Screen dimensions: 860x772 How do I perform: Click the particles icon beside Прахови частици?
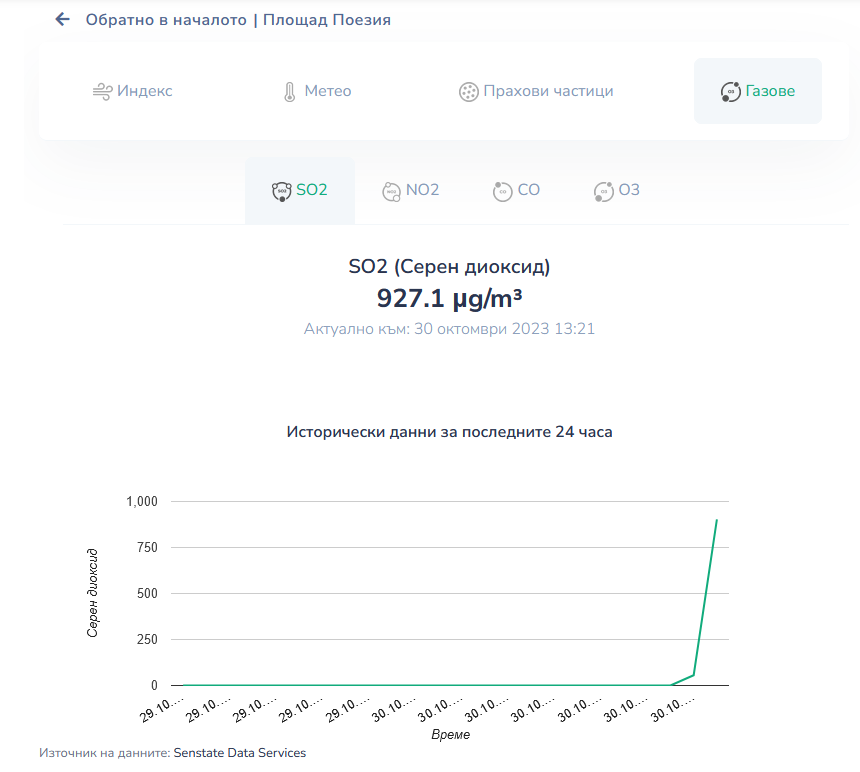468,92
